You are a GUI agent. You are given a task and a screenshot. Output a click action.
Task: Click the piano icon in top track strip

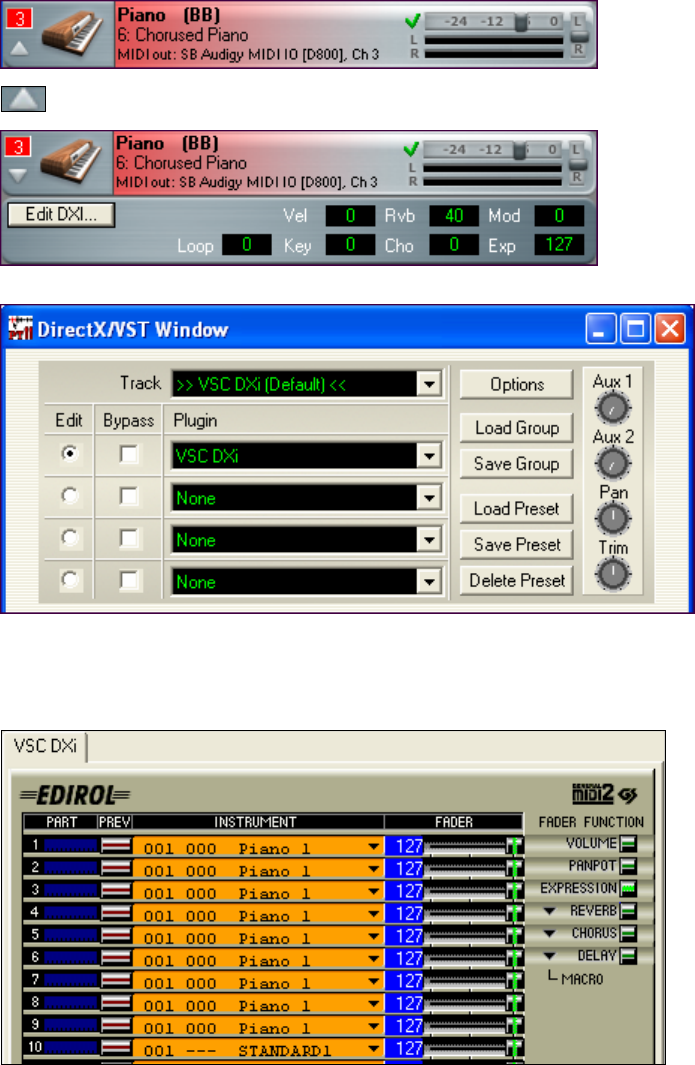[x=71, y=33]
